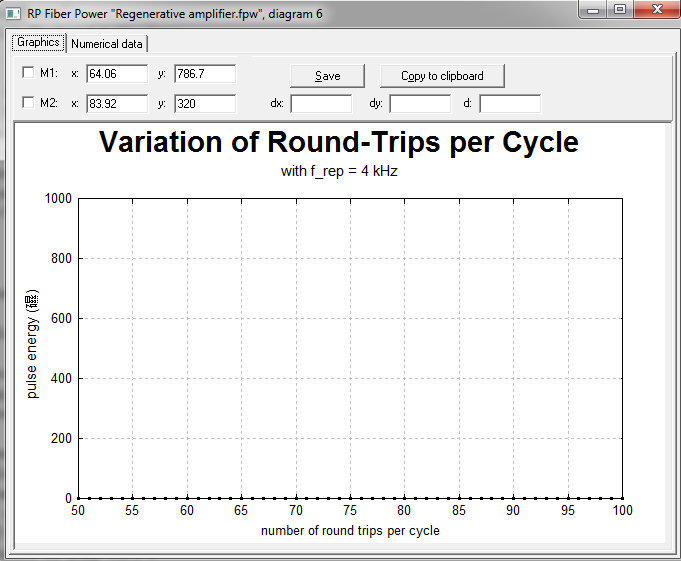Enable the M1 marker checkbox
The height and width of the screenshot is (561, 681).
coord(28,72)
